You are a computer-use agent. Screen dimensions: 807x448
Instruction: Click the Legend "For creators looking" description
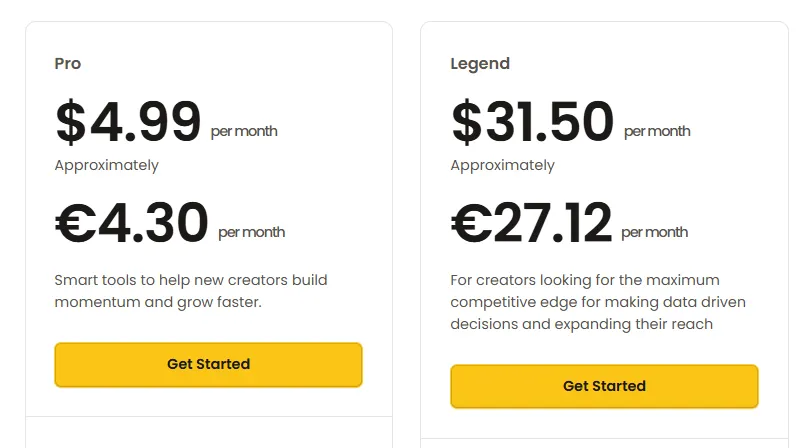coord(585,280)
